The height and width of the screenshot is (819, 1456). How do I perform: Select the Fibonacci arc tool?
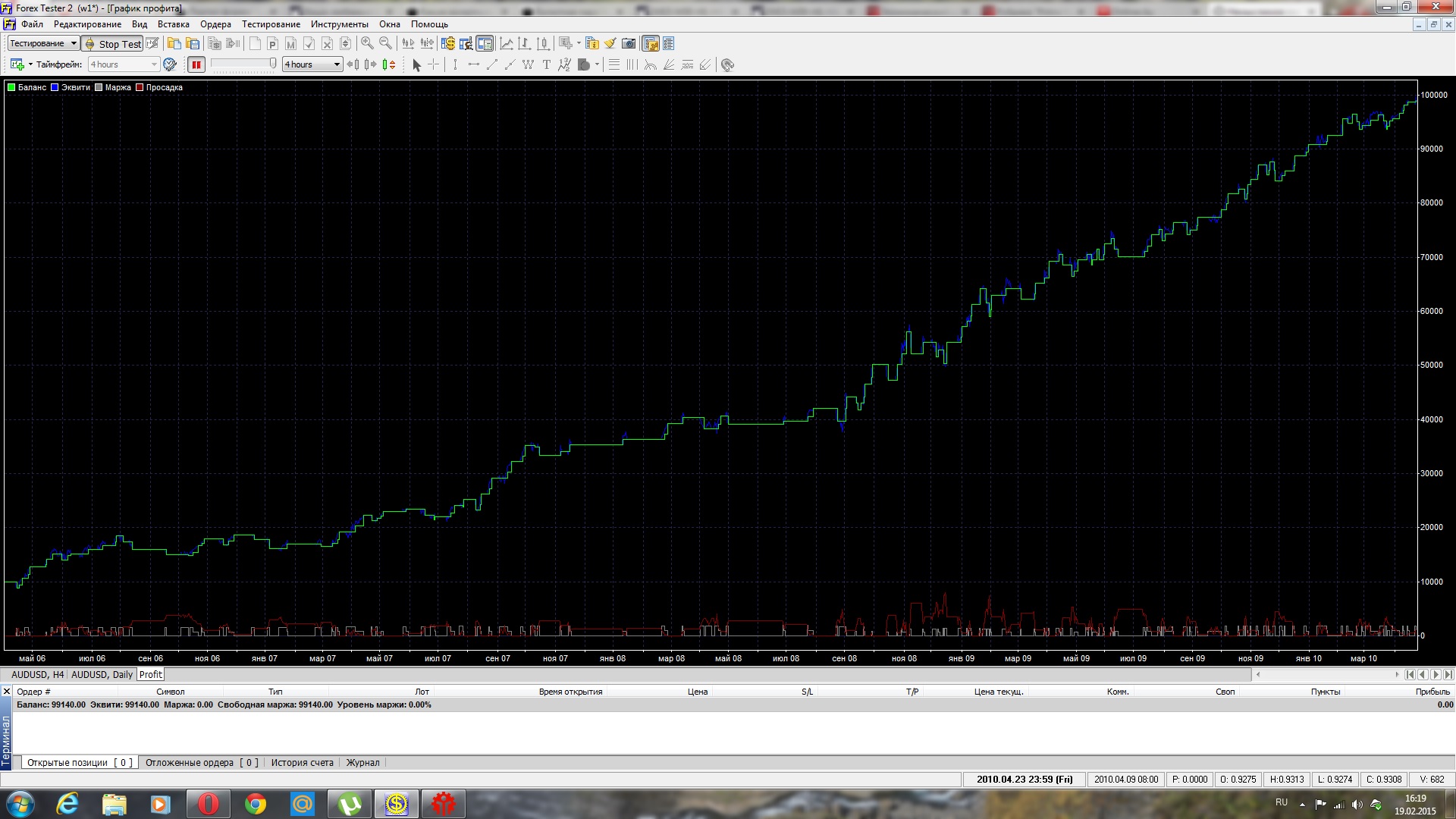pyautogui.click(x=650, y=64)
